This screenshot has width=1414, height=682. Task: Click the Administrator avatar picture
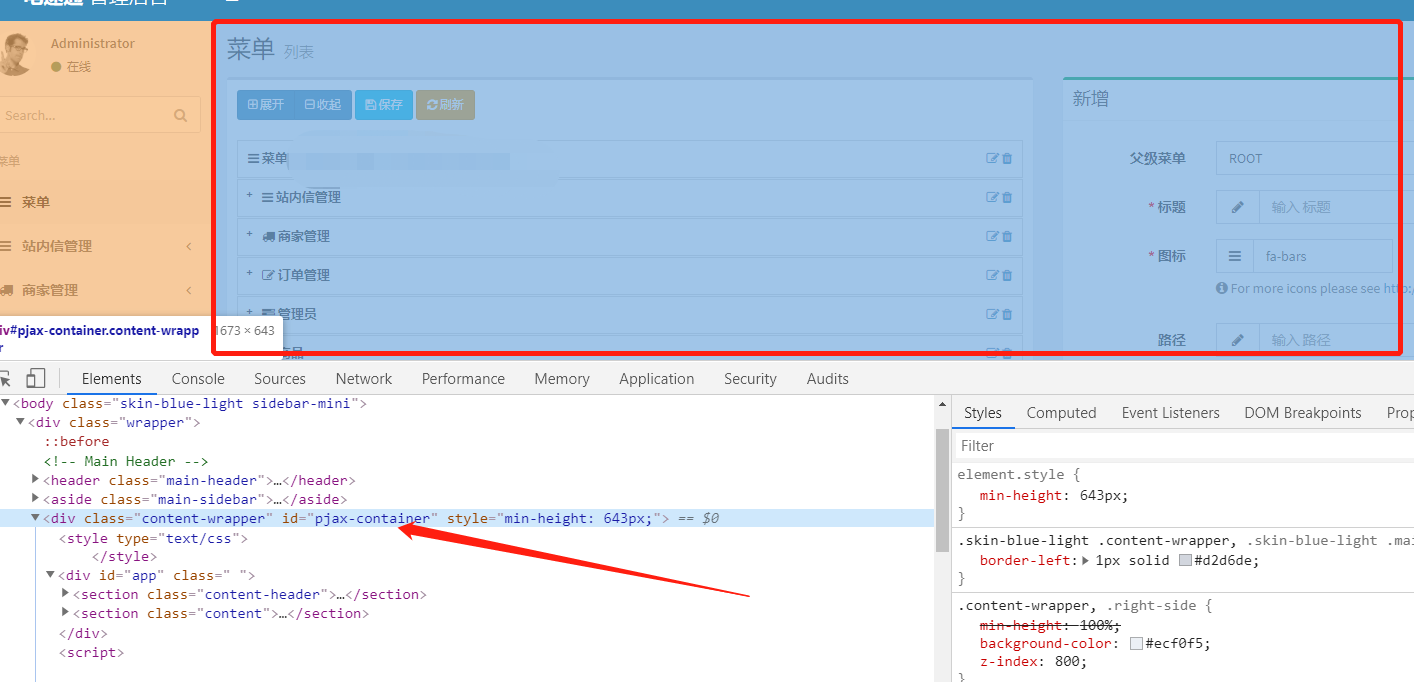click(18, 53)
